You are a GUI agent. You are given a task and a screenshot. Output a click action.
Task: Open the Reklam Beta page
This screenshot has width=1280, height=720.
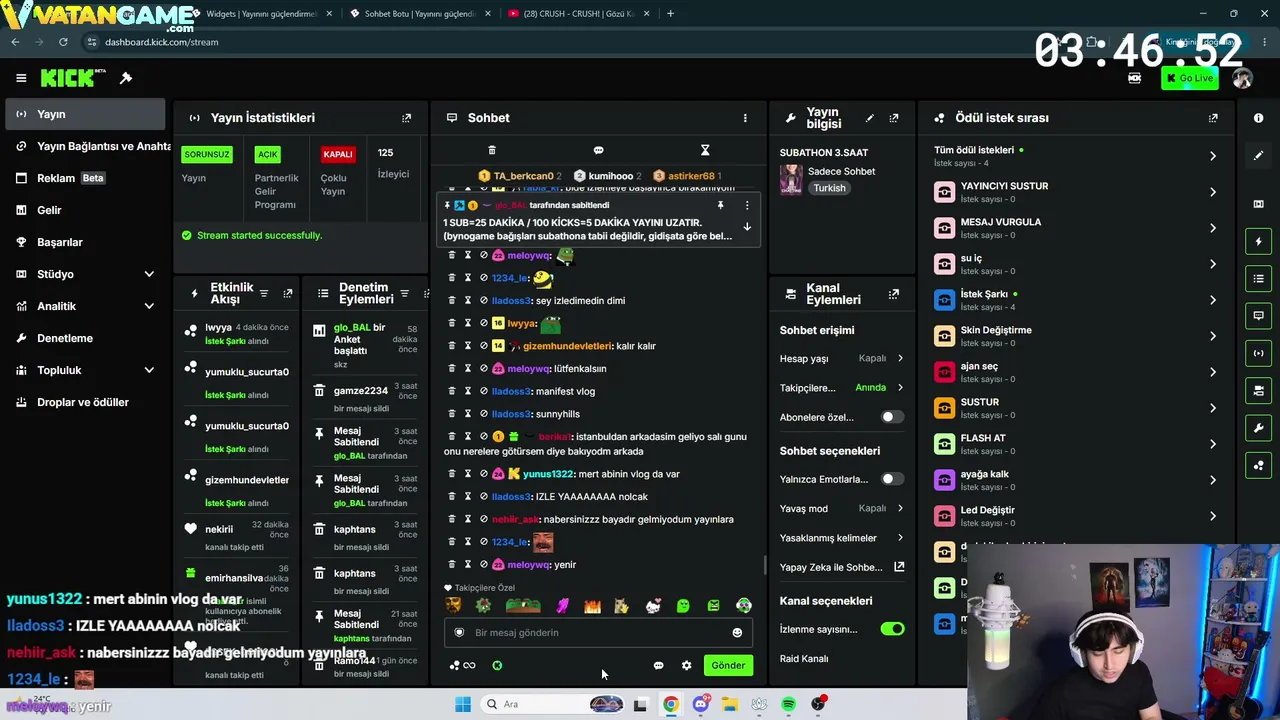click(85, 178)
